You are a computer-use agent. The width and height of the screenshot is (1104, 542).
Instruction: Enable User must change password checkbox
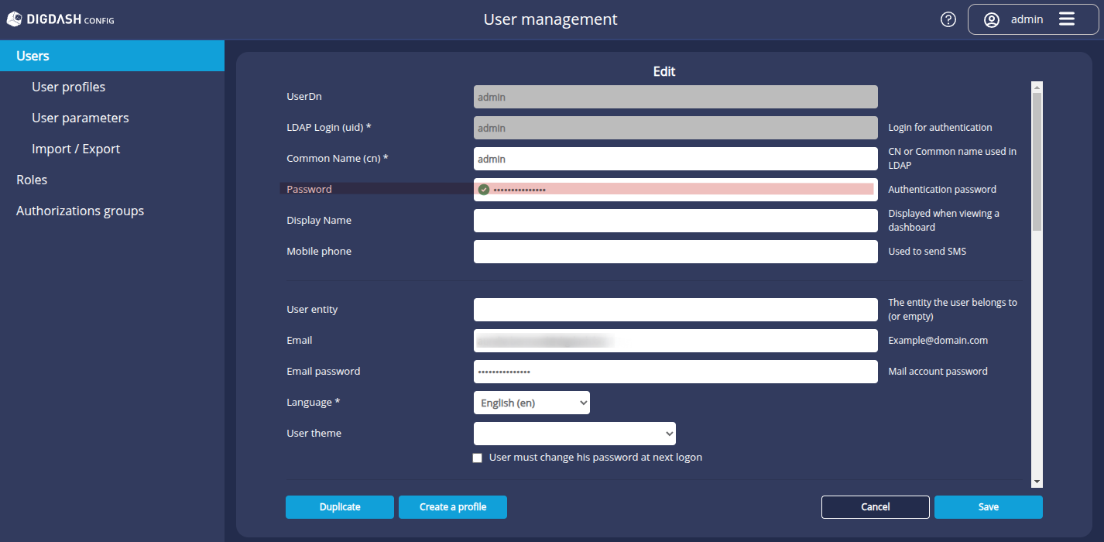478,458
